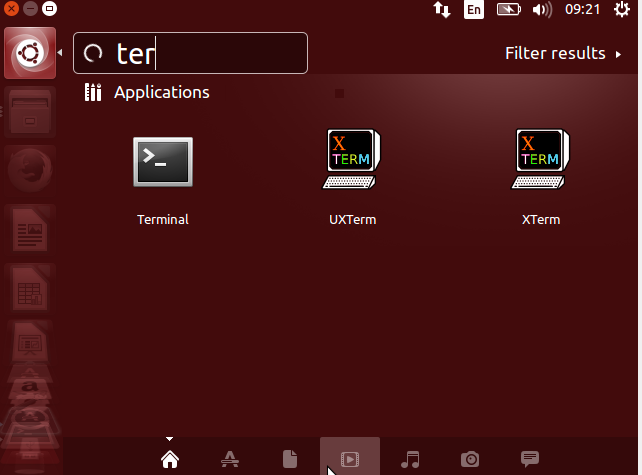Switch to the Photos lens
Image resolution: width=642 pixels, height=475 pixels.
tap(470, 459)
